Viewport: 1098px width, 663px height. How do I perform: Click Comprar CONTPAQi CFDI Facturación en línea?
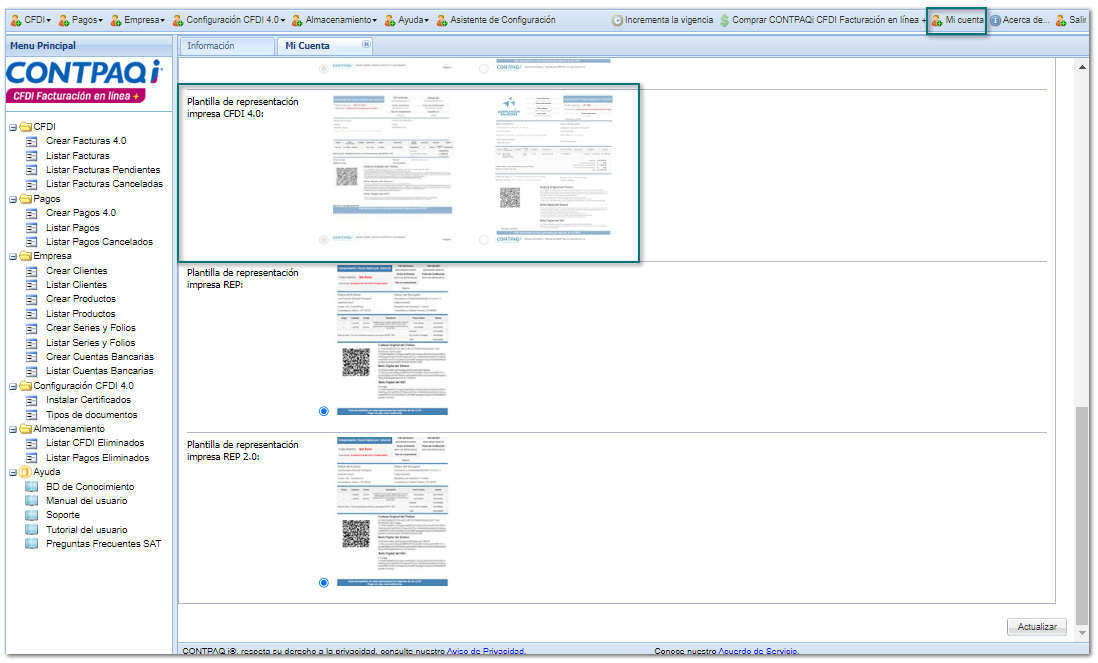[824, 20]
